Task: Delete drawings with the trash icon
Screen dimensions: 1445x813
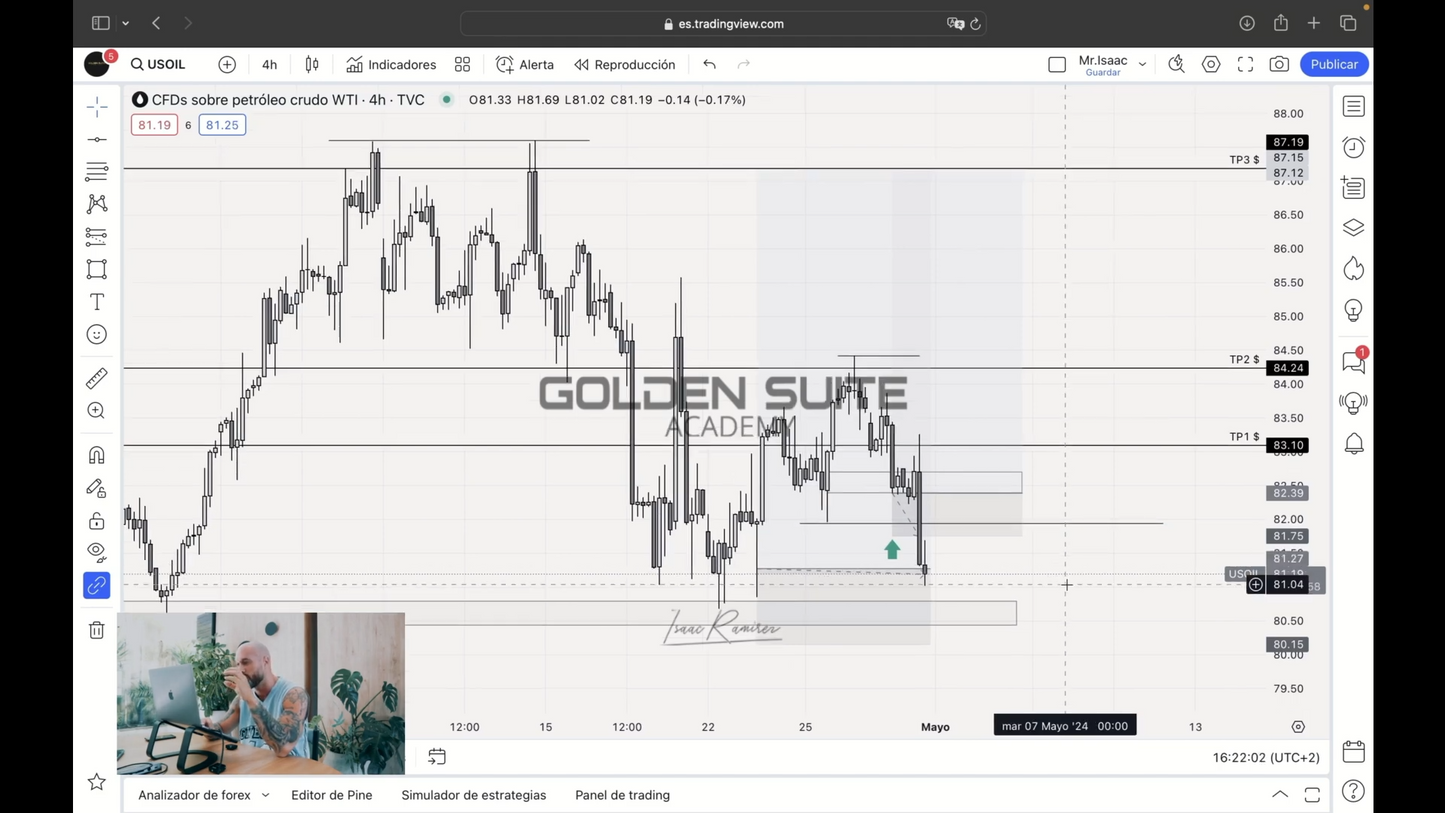Action: point(96,629)
